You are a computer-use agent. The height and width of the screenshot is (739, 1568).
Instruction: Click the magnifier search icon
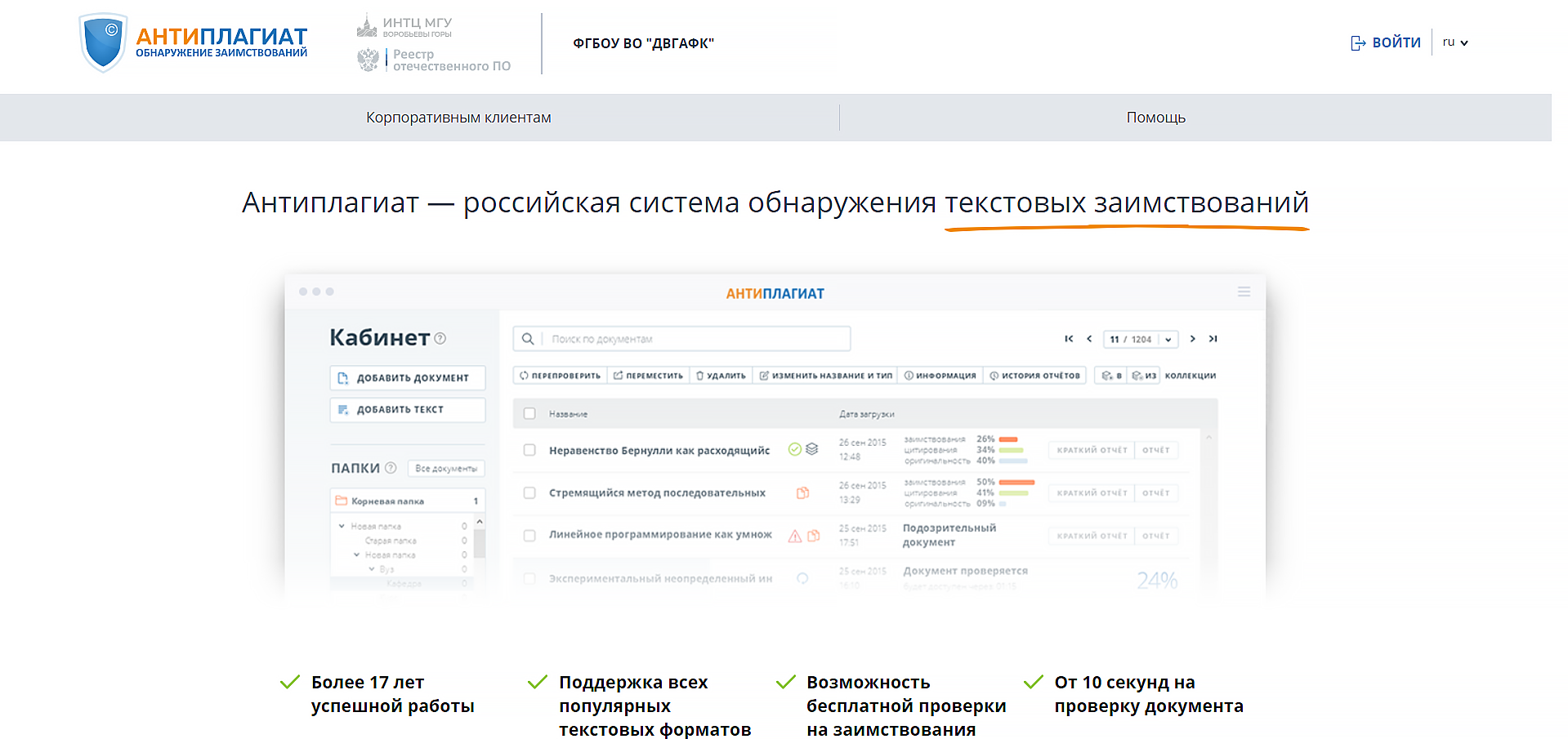528,339
